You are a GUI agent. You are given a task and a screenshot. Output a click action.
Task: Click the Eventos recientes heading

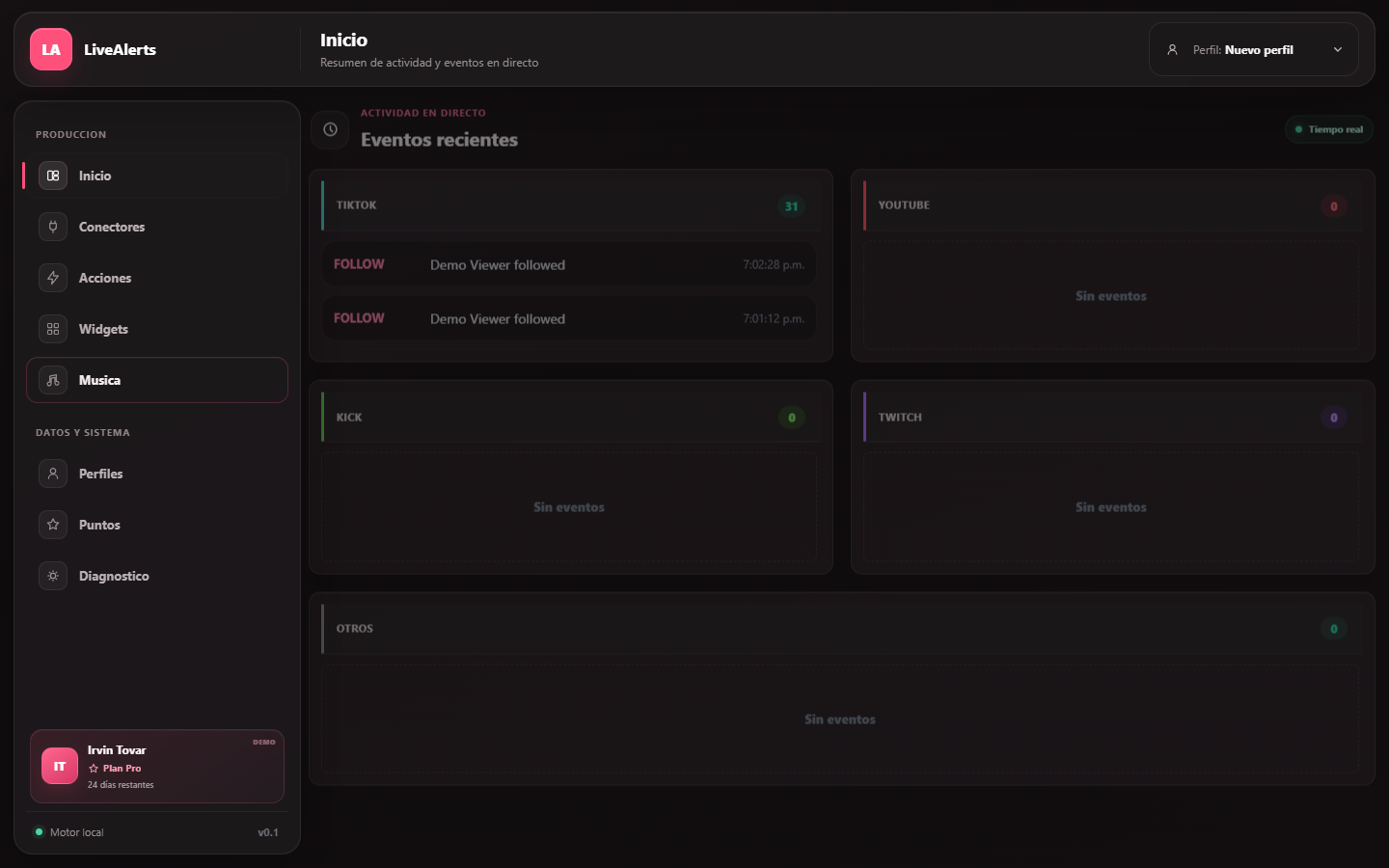tap(439, 140)
